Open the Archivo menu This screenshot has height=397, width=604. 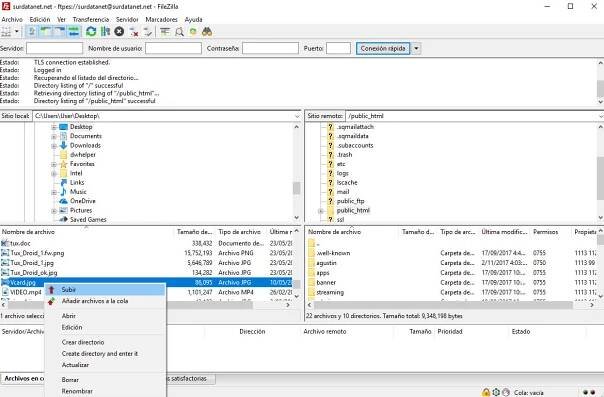coord(12,19)
